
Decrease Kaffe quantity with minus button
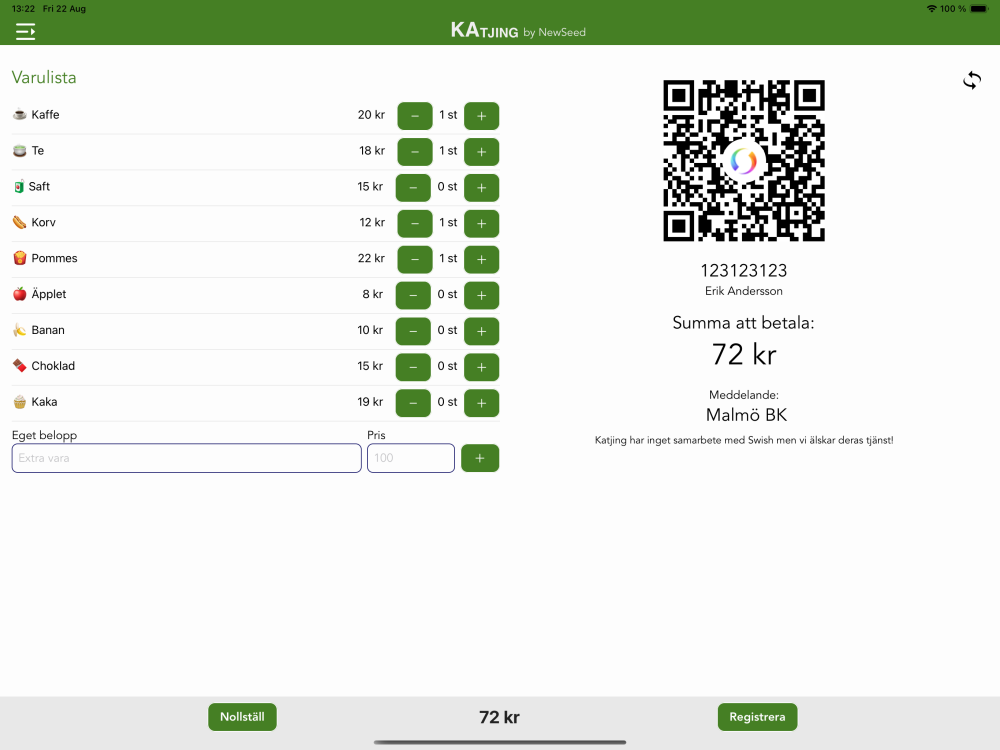coord(415,116)
